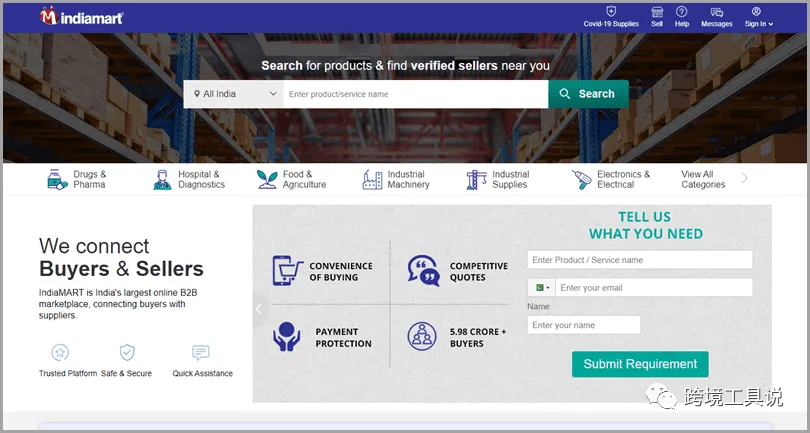Click the CONVENIENCE OF BUYING text
Image resolution: width=810 pixels, height=433 pixels.
coord(341,272)
